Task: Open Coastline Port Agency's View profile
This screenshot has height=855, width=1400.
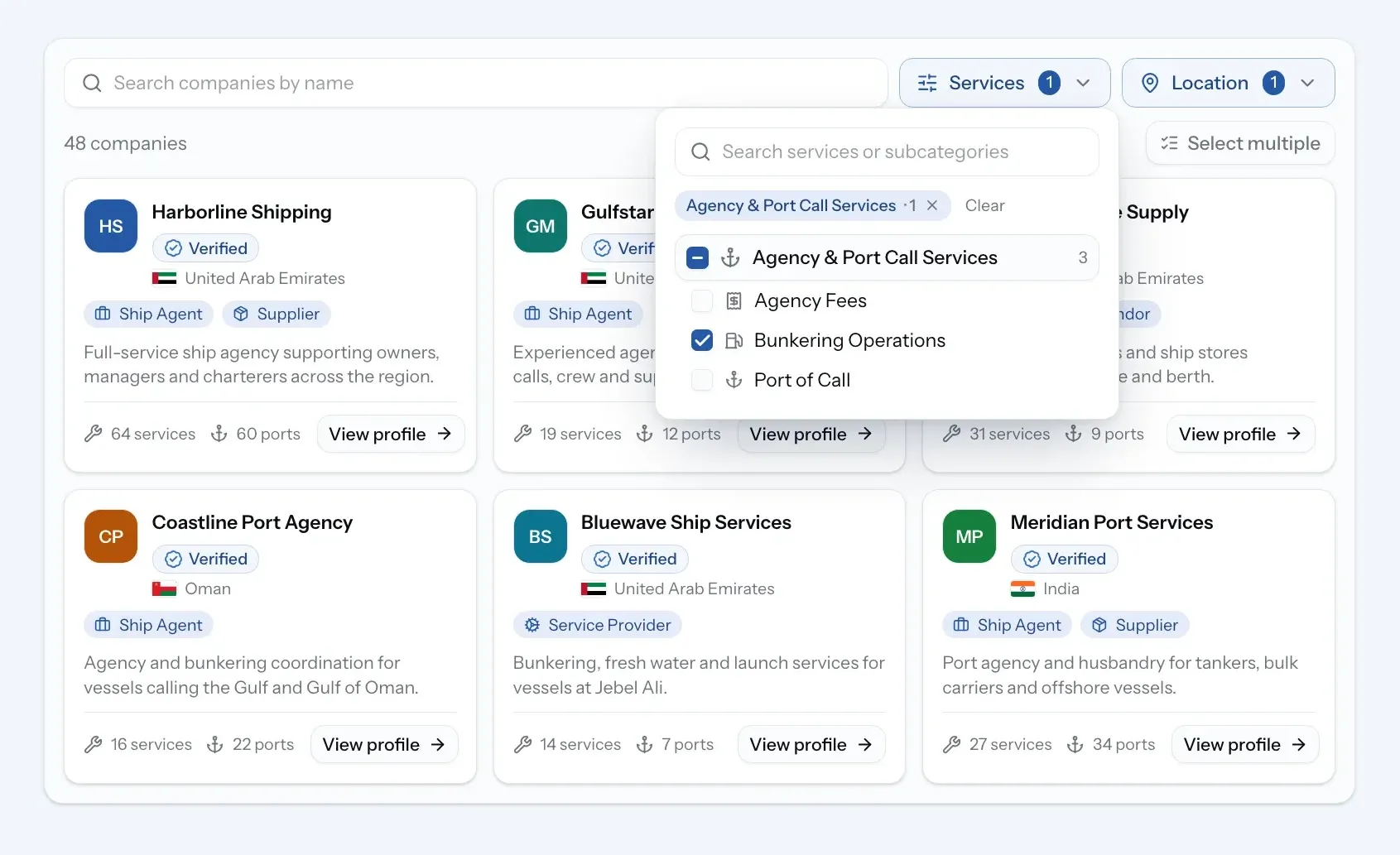Action: (384, 744)
